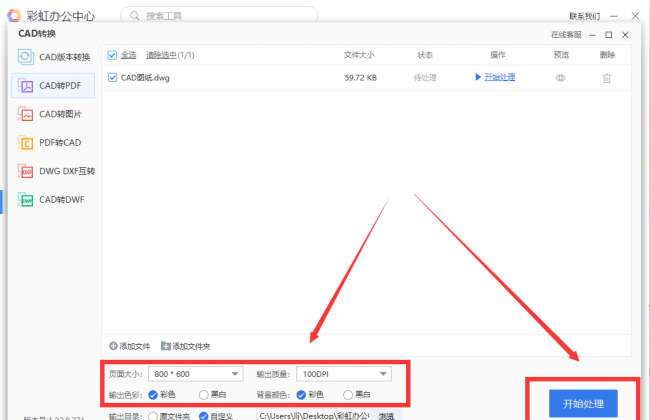This screenshot has height=420, width=650.
Task: Click the 文件大小 column header
Action: 359,55
